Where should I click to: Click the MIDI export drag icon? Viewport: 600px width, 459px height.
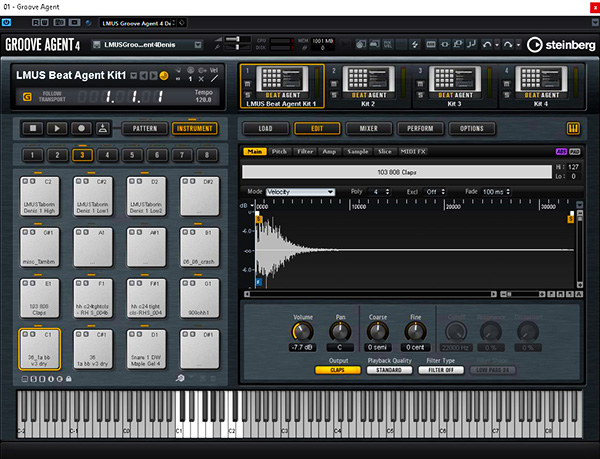click(103, 129)
